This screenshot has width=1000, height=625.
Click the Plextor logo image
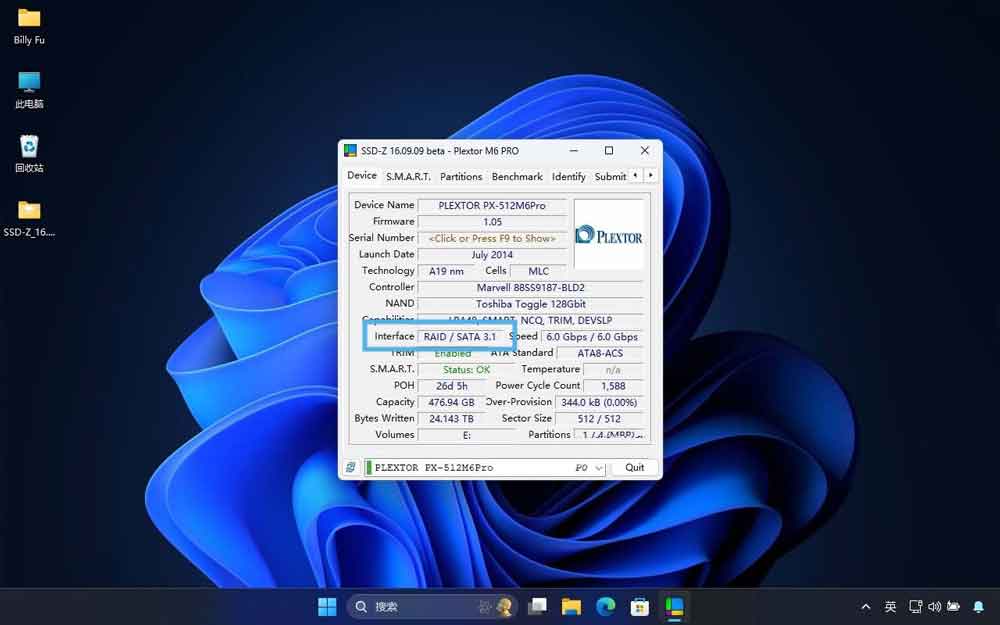pos(609,235)
